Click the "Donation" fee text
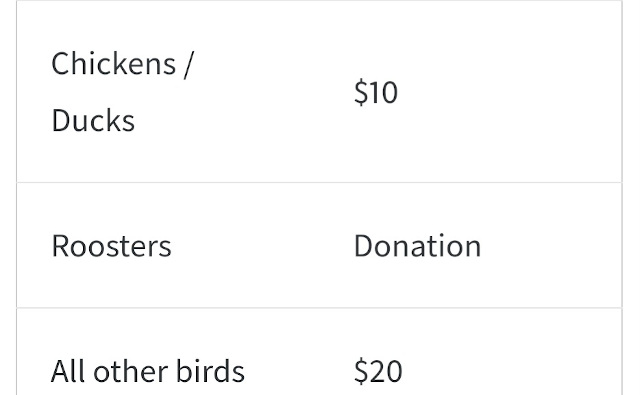Image resolution: width=640 pixels, height=395 pixels. (x=418, y=246)
